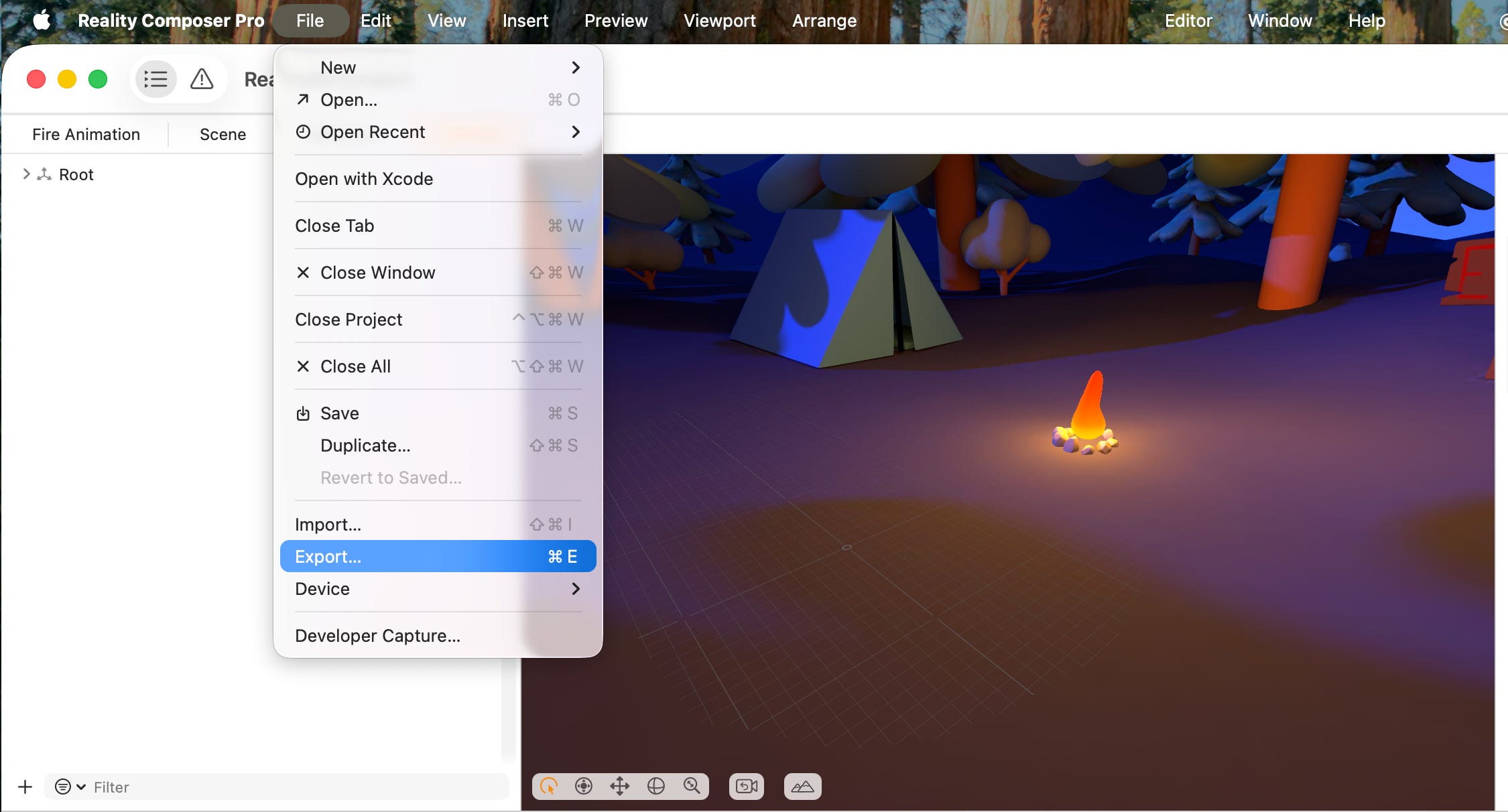Open the Preview menu
1508x812 pixels.
(616, 21)
